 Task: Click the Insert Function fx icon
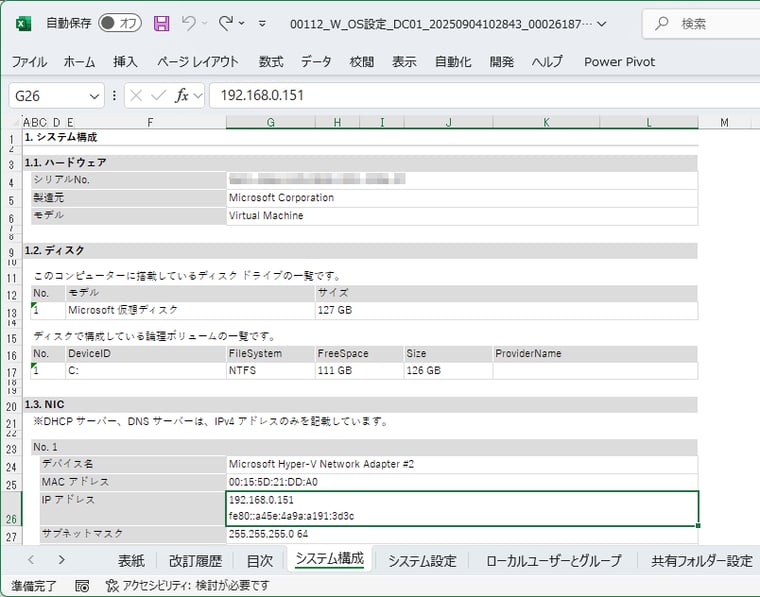(182, 96)
